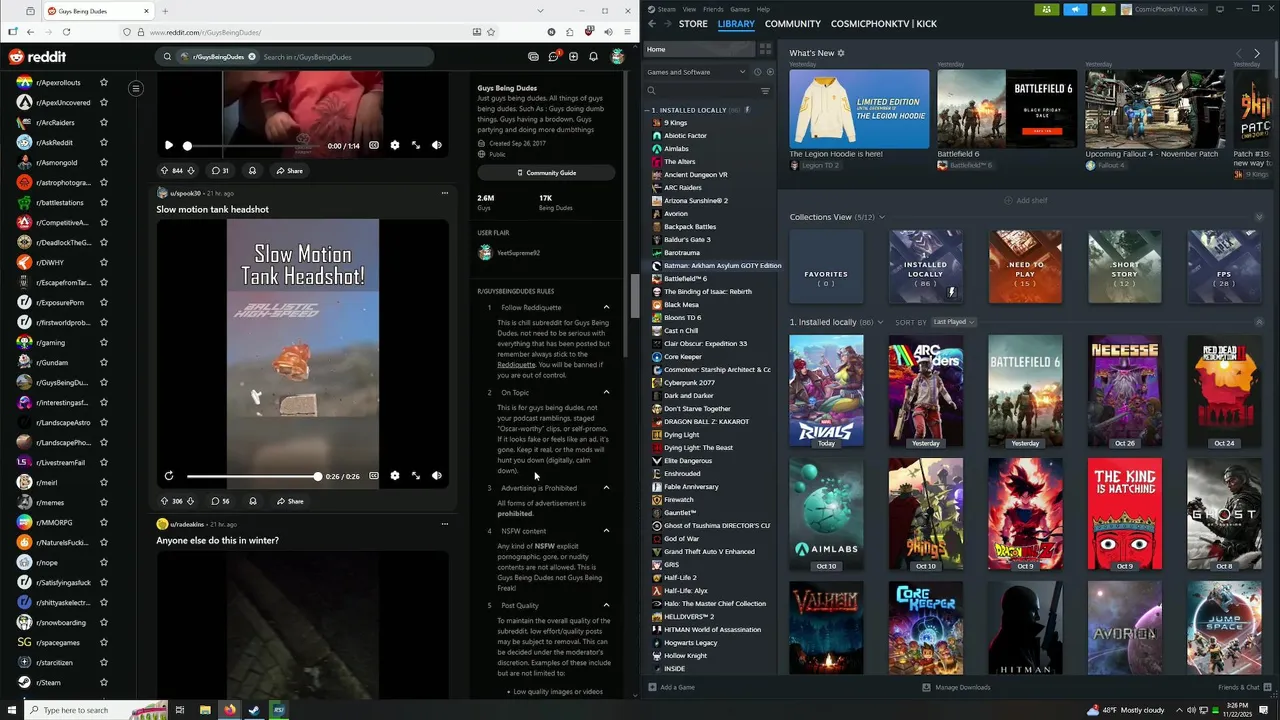Image resolution: width=1280 pixels, height=720 pixels.
Task: Collapse the Reddit left sidebar menu
Action: point(136,88)
